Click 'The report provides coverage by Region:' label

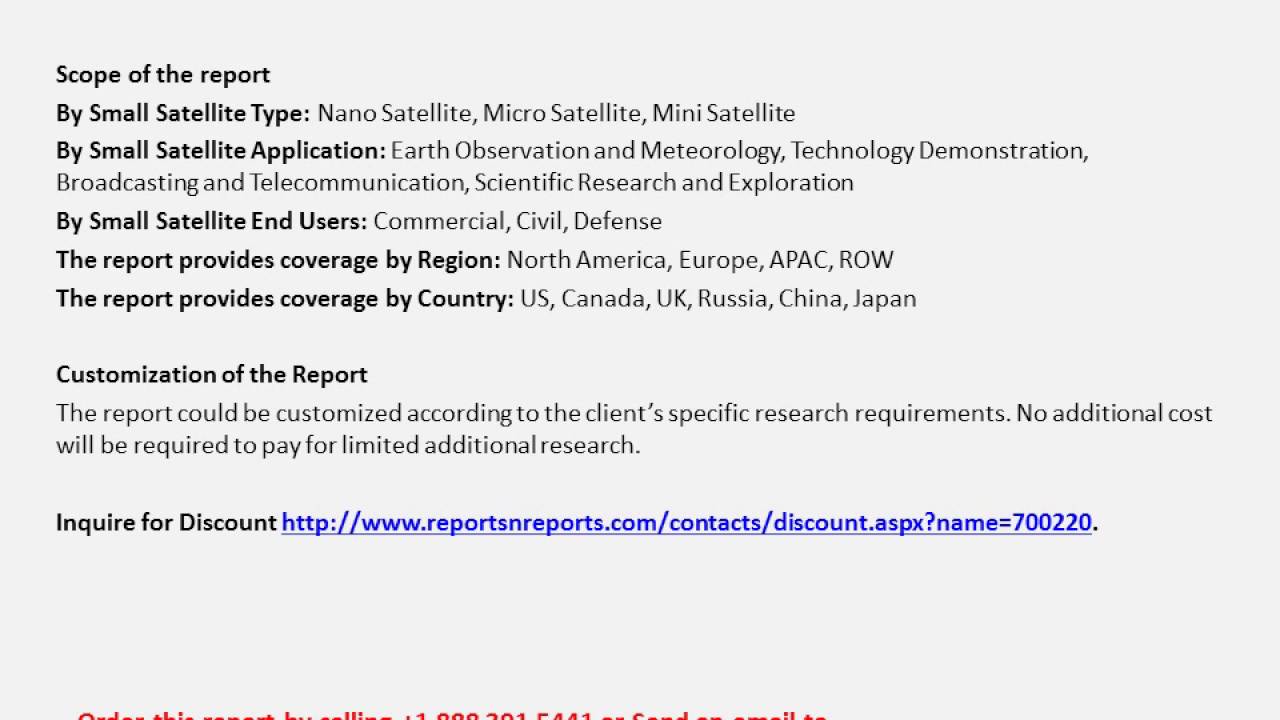[279, 260]
